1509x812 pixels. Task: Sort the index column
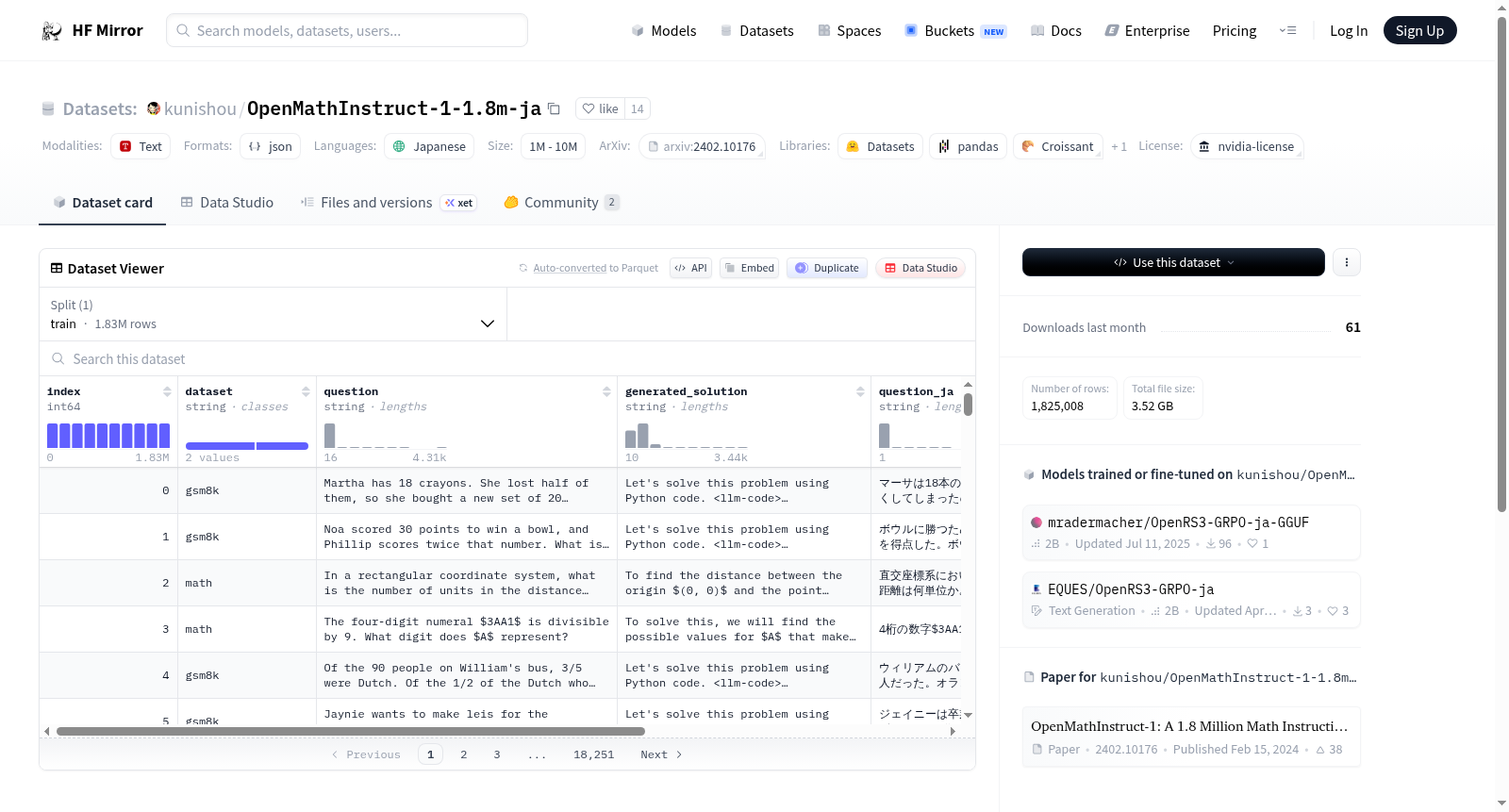[167, 391]
